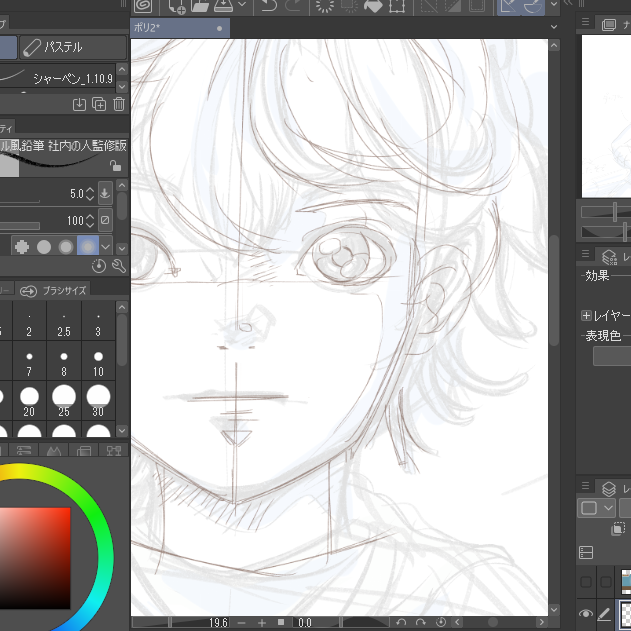Delete the selected sub tool

tap(119, 104)
